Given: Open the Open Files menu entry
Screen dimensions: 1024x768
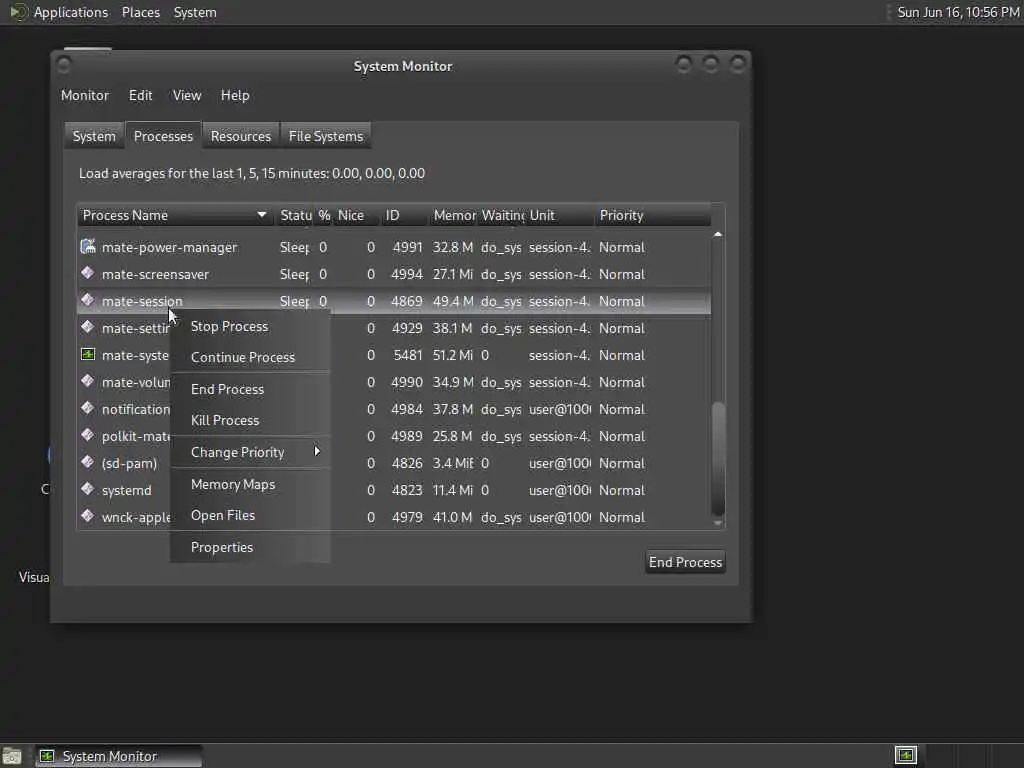Looking at the screenshot, I should [x=251, y=515].
